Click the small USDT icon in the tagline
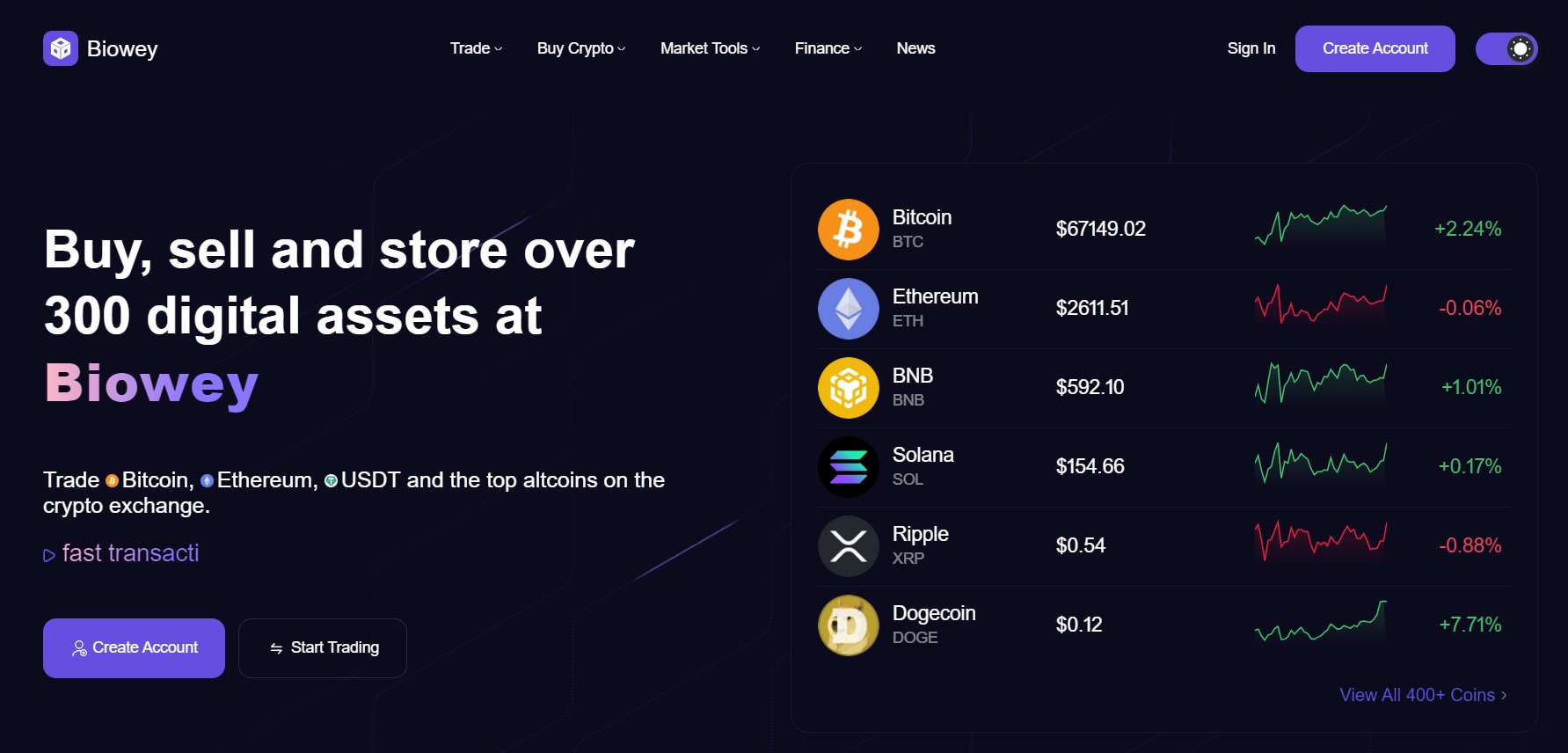This screenshot has height=753, width=1568. click(x=331, y=480)
